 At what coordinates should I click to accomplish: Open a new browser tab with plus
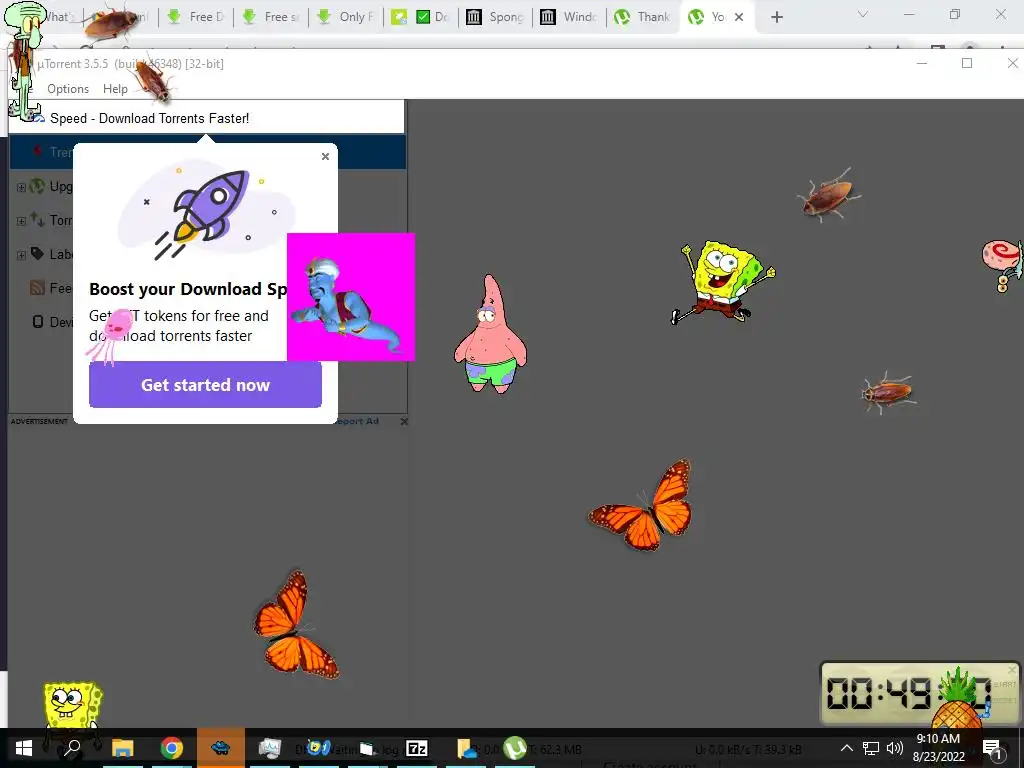click(776, 17)
